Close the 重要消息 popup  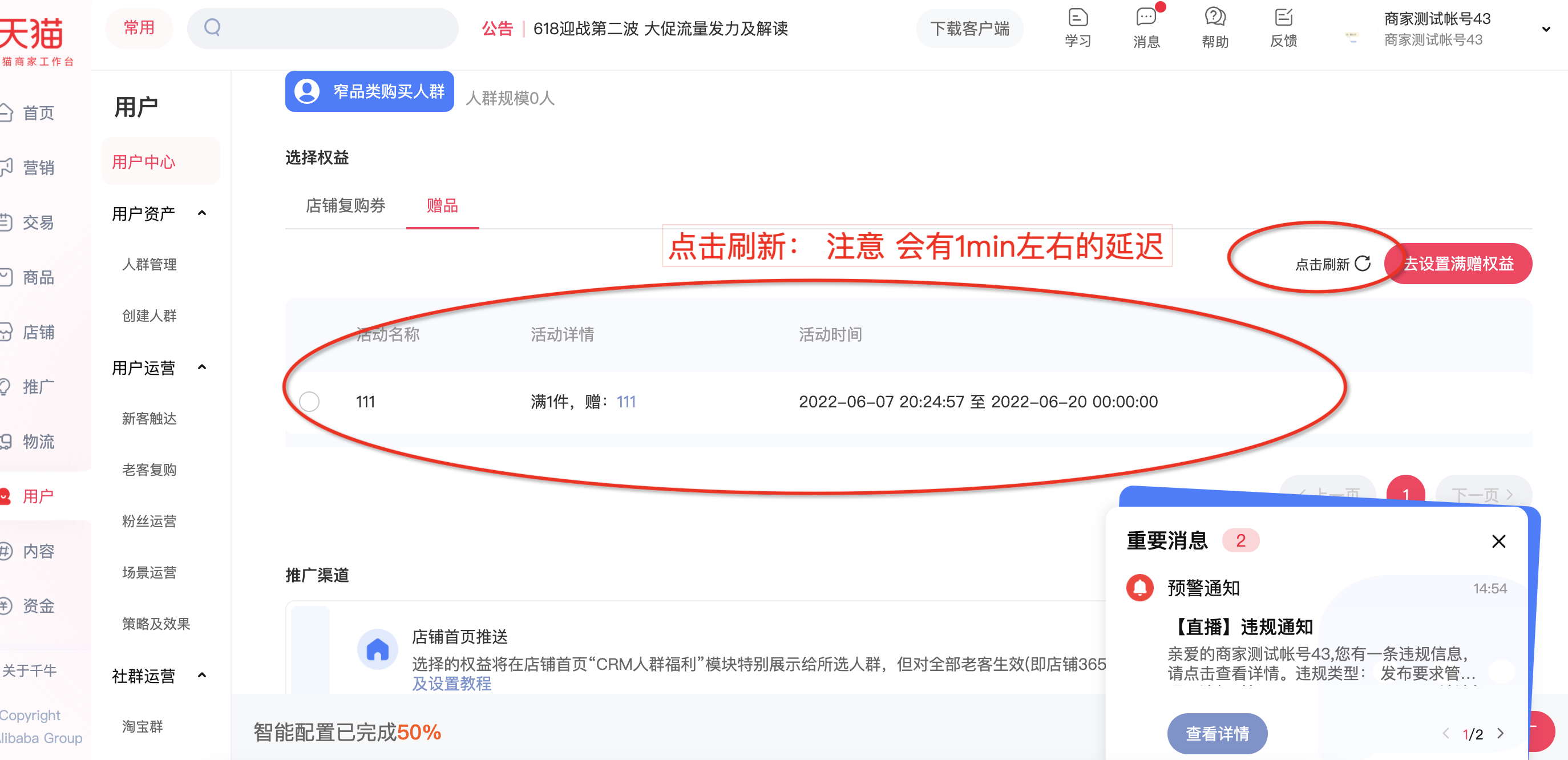tap(1498, 541)
